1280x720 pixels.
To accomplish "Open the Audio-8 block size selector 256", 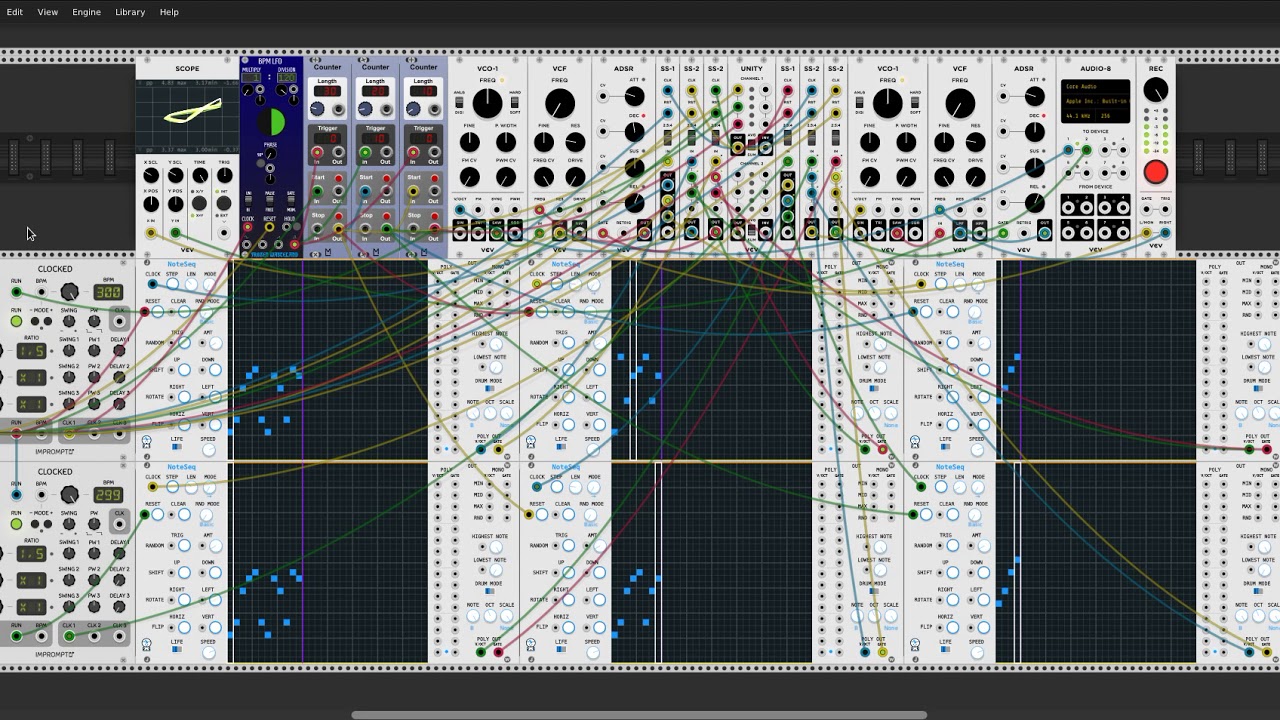I will 1113,115.
